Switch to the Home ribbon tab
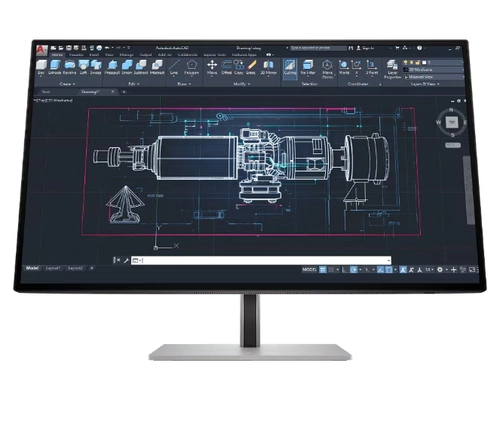 click(x=57, y=55)
